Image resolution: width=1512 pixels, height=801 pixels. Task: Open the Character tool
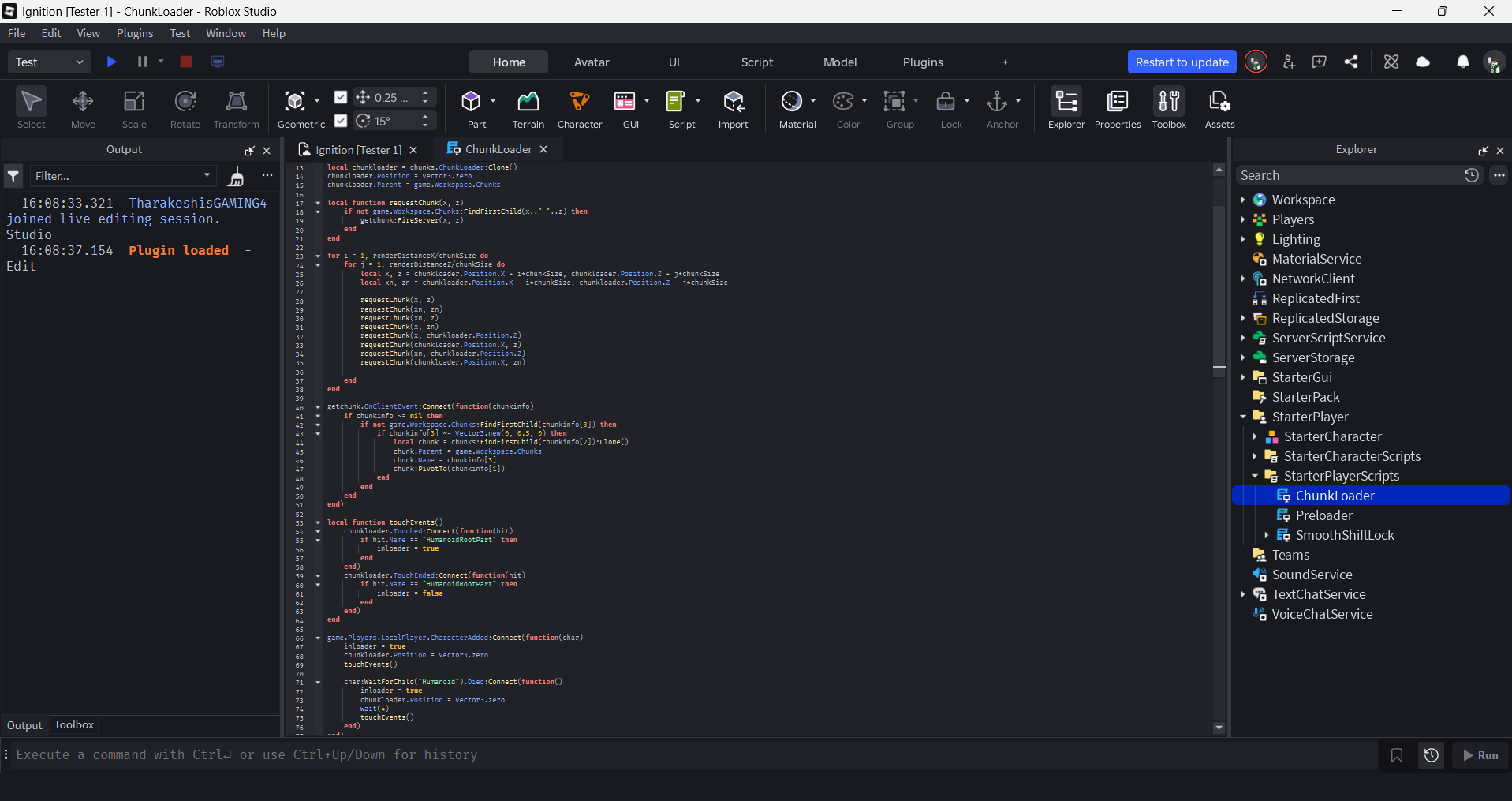point(580,108)
